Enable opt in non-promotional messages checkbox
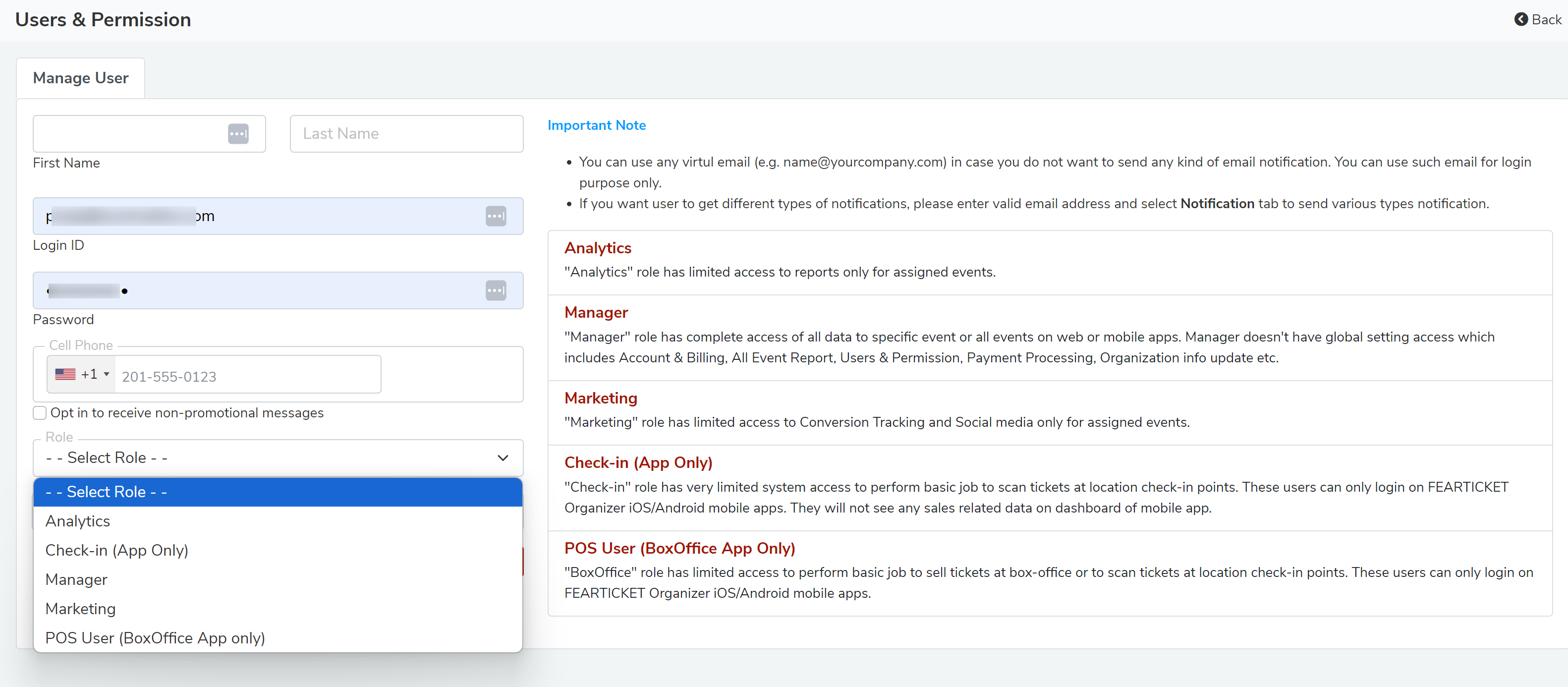The width and height of the screenshot is (1568, 687). pyautogui.click(x=40, y=413)
